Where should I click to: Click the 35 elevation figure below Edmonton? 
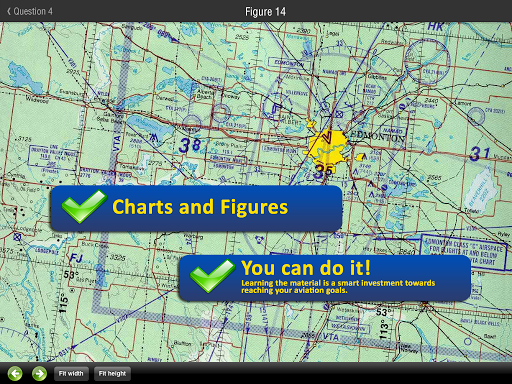tap(323, 171)
